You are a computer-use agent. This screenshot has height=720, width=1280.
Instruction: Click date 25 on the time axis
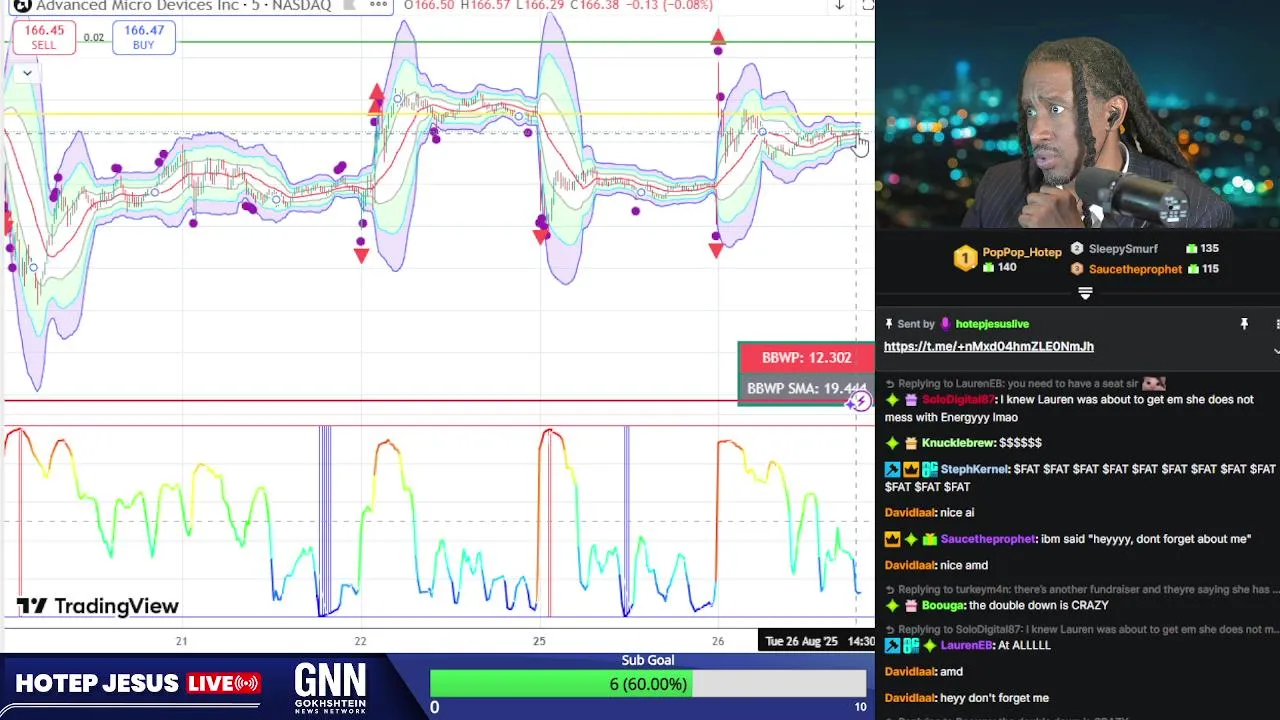point(539,641)
